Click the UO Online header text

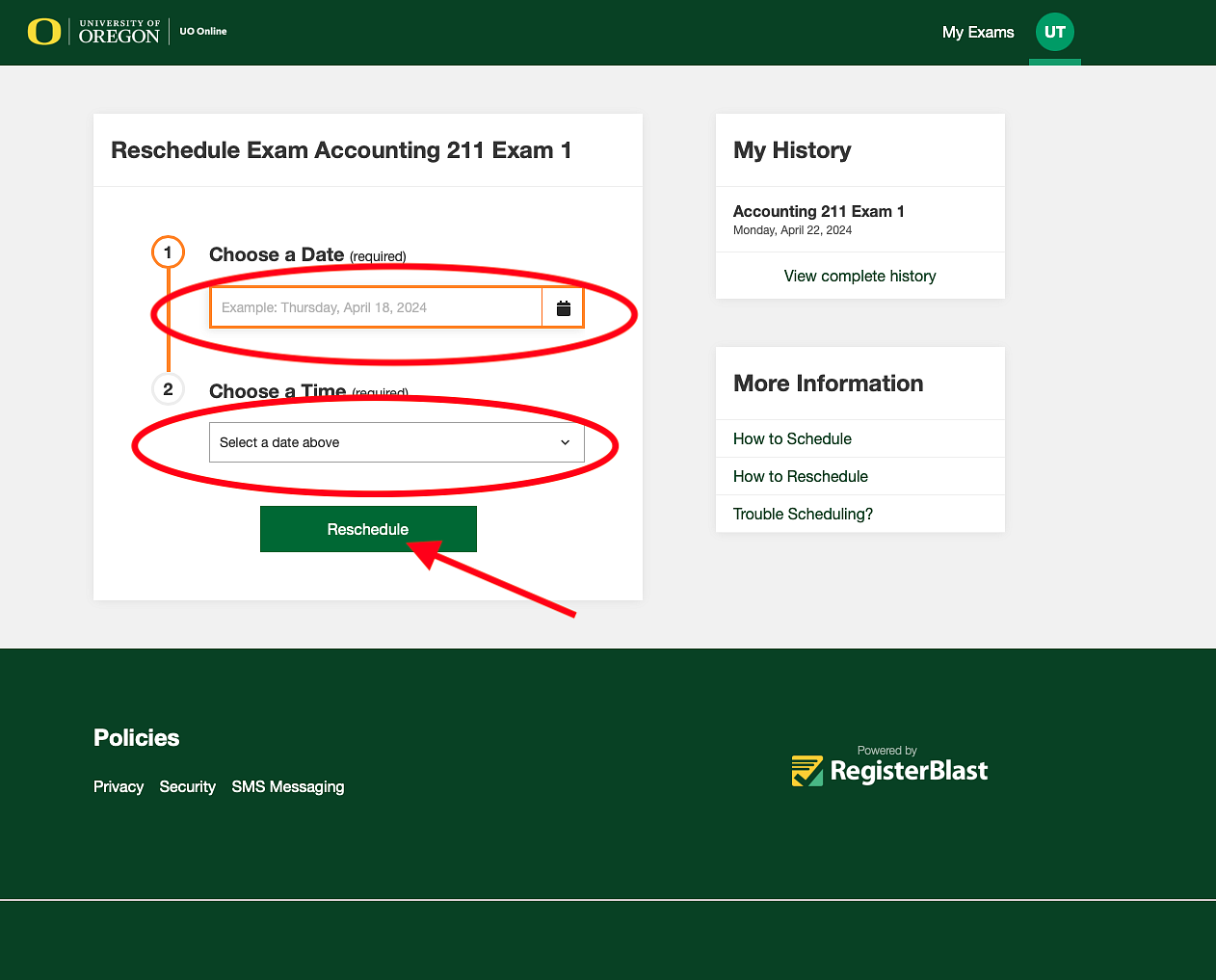pyautogui.click(x=203, y=31)
